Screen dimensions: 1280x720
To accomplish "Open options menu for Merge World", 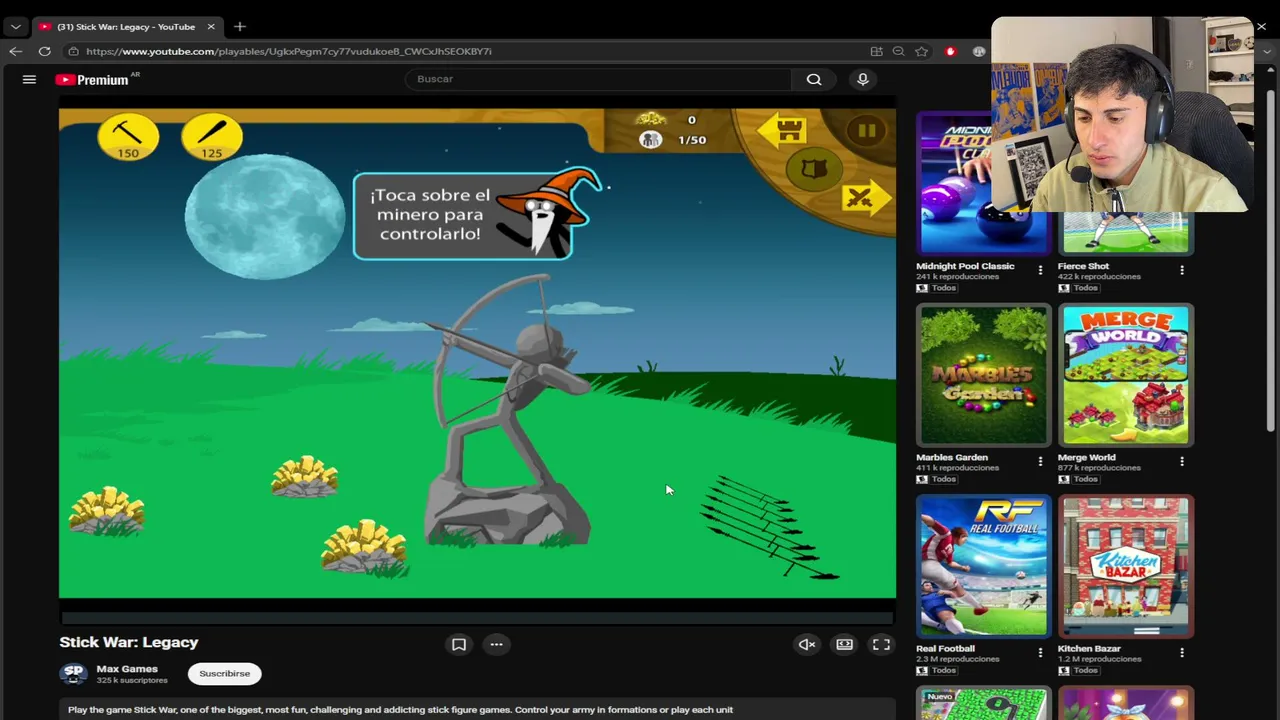I will coord(1182,461).
